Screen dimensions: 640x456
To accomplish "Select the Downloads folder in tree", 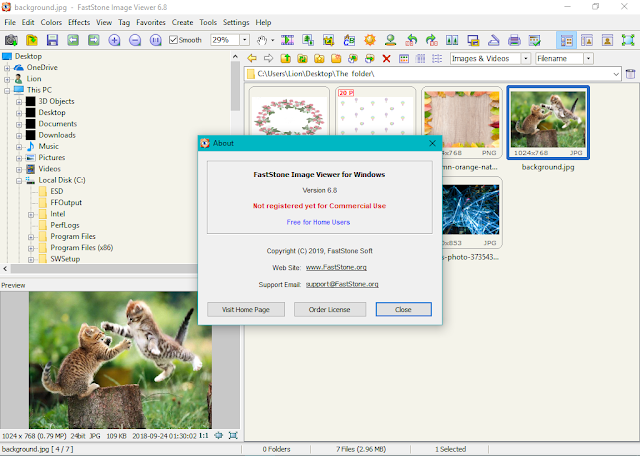I will pyautogui.click(x=57, y=135).
